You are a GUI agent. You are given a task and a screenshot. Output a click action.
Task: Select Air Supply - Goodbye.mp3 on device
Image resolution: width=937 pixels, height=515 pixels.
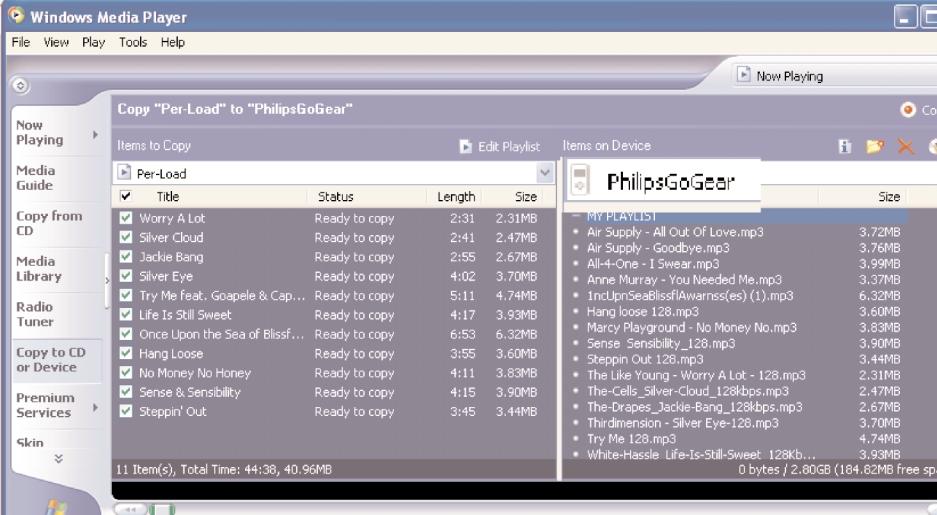point(658,248)
